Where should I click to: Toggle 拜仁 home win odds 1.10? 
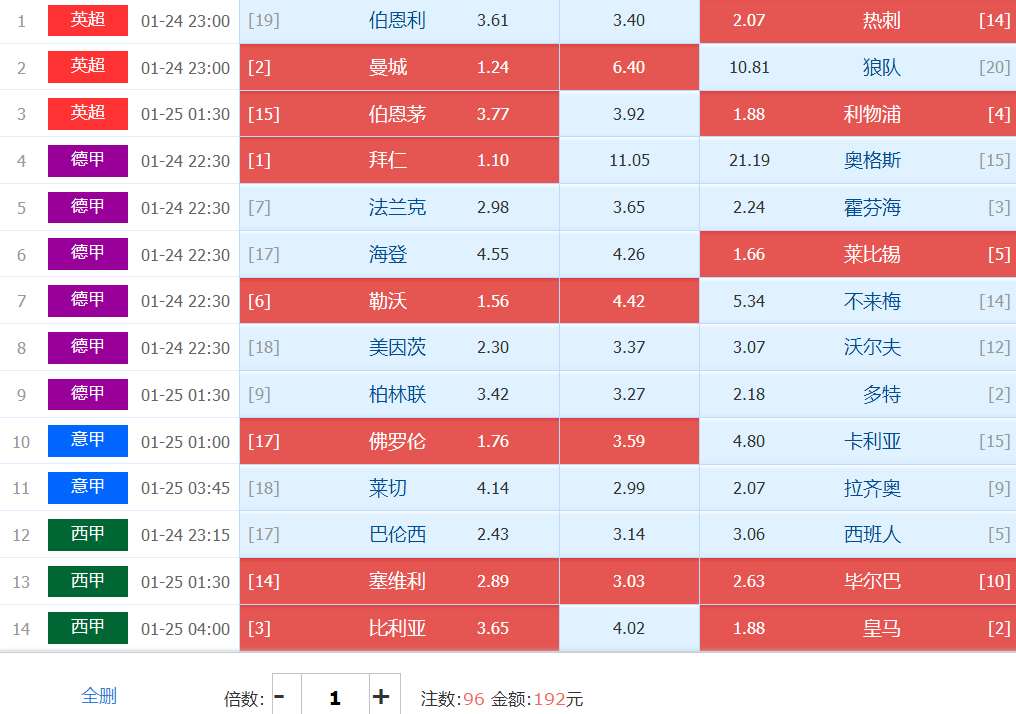coord(399,161)
